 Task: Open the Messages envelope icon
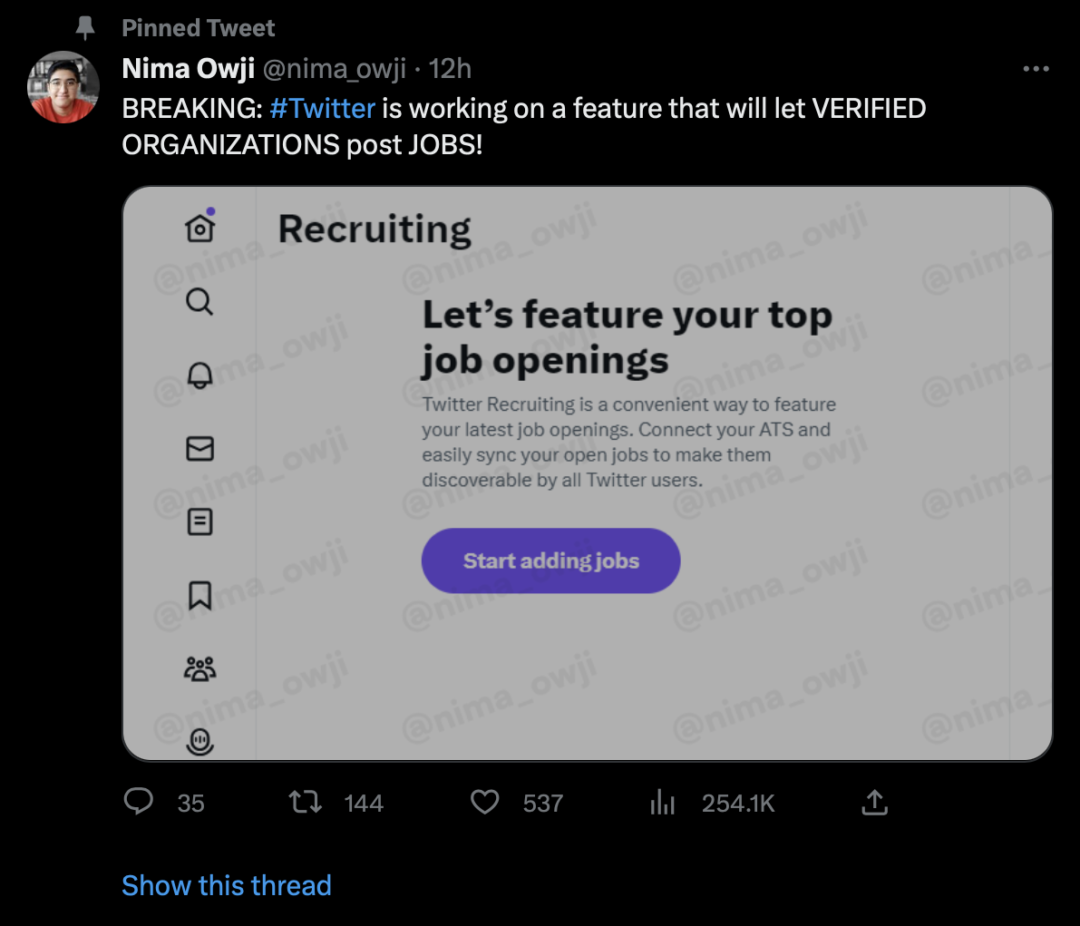[x=199, y=448]
